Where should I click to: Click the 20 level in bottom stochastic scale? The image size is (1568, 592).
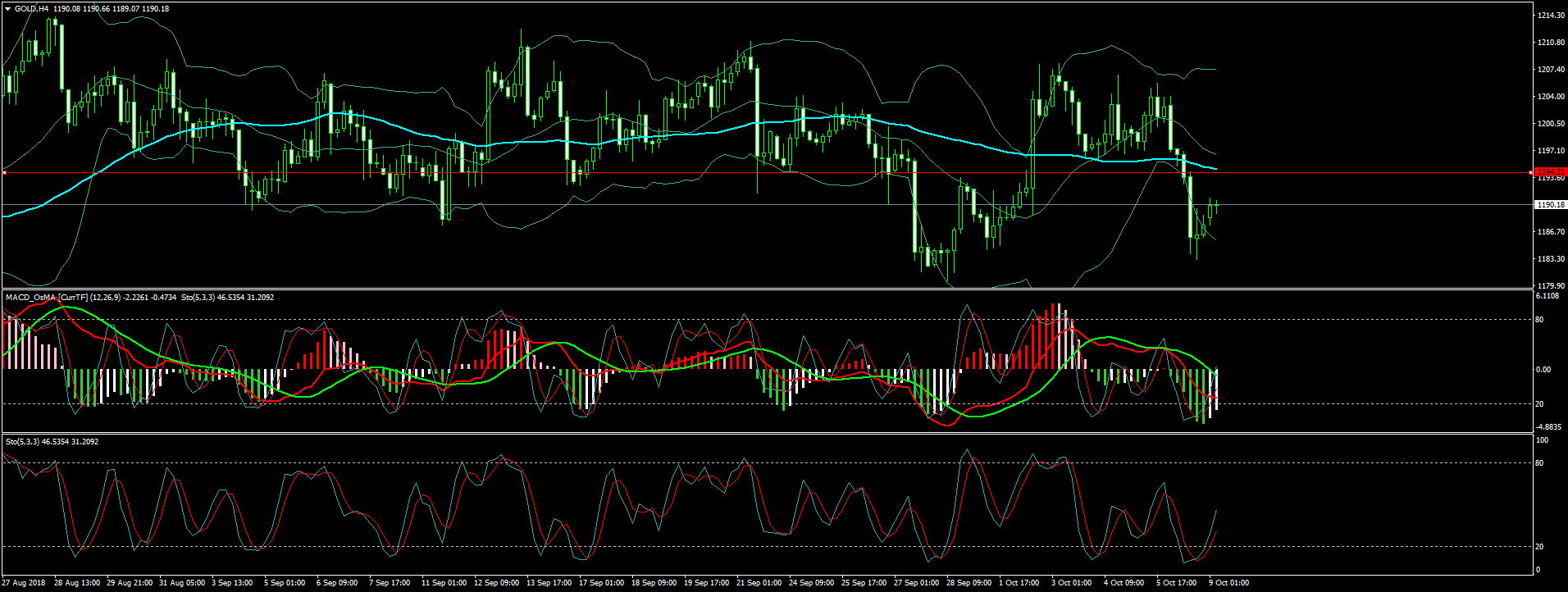1539,547
